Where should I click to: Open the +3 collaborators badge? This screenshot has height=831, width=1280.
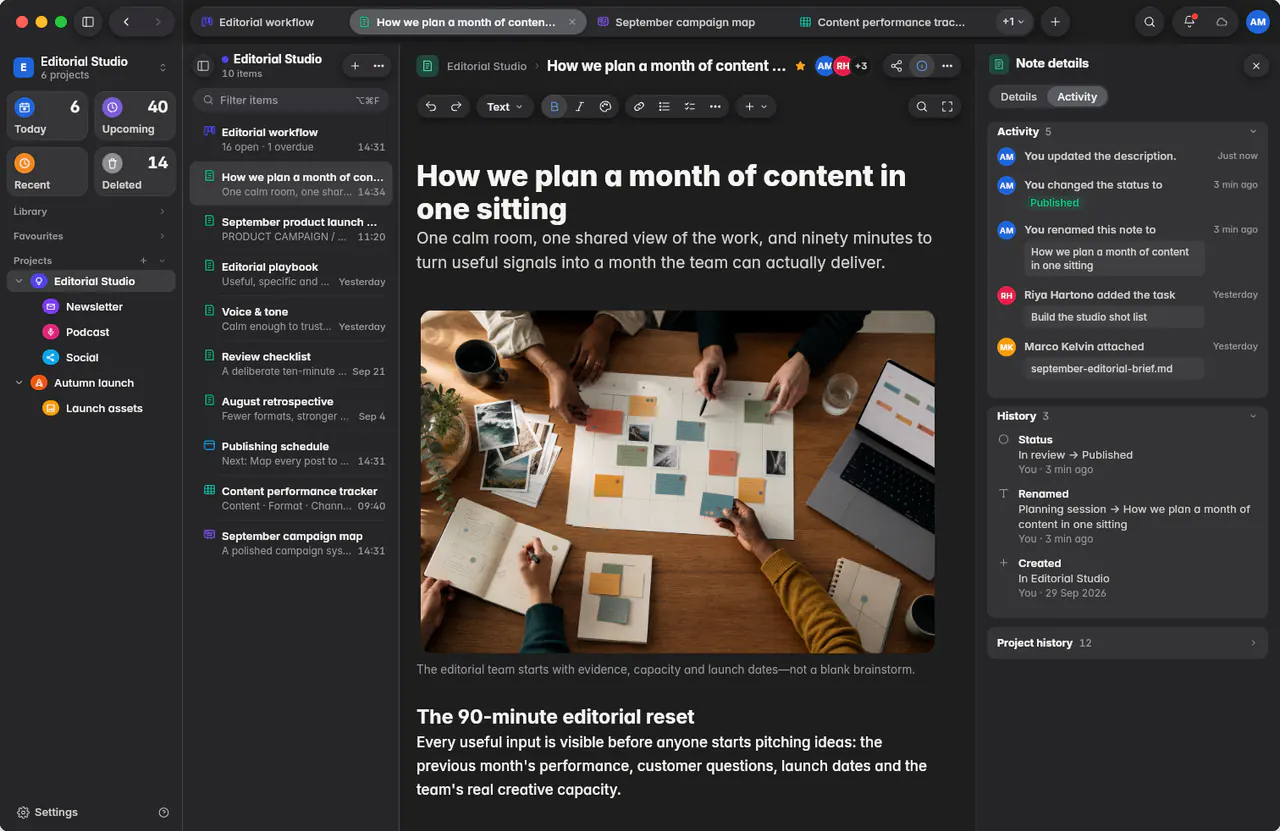861,66
